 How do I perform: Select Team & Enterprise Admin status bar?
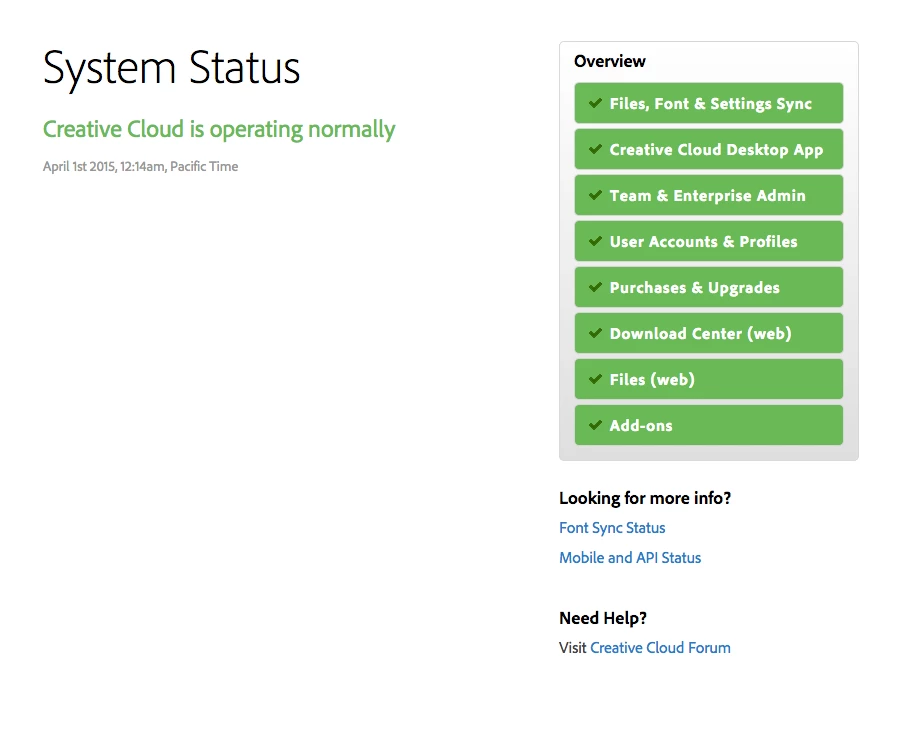click(x=708, y=195)
